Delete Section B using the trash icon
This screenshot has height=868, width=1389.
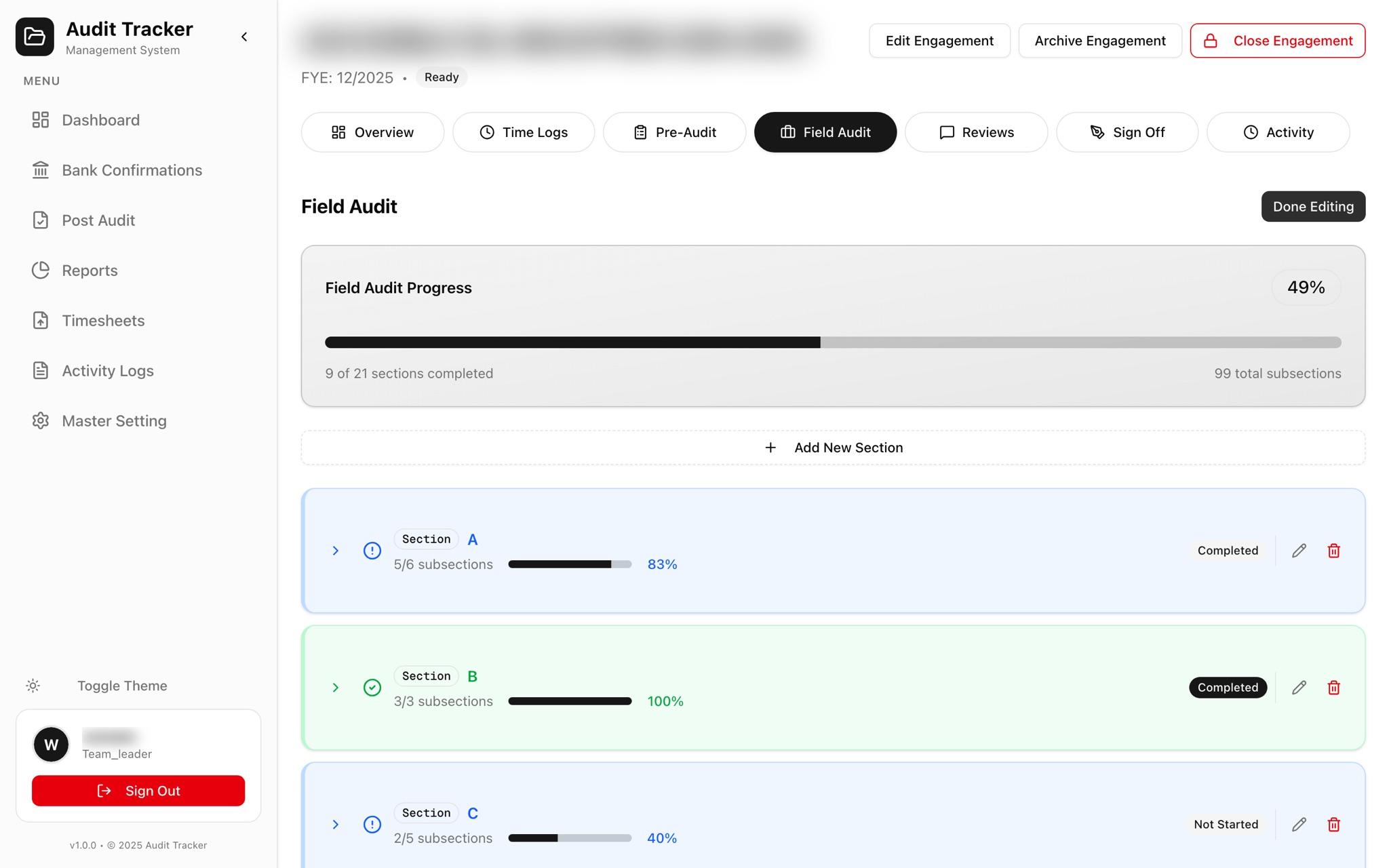click(1333, 688)
